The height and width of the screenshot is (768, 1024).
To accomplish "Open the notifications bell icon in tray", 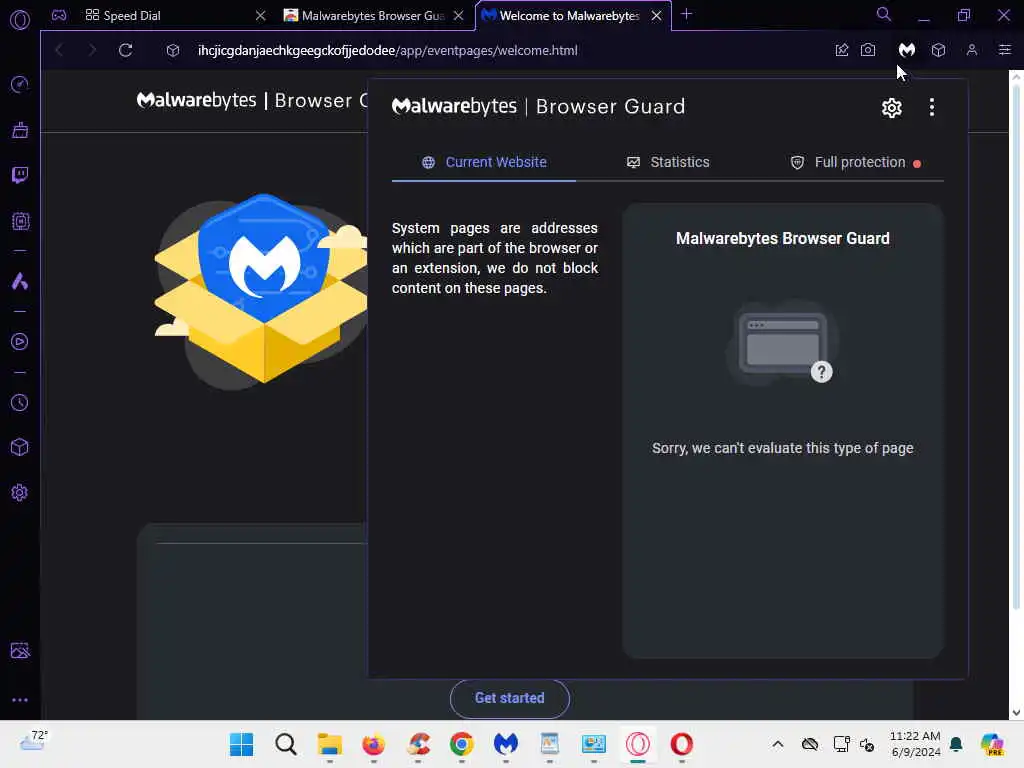I will 956,744.
